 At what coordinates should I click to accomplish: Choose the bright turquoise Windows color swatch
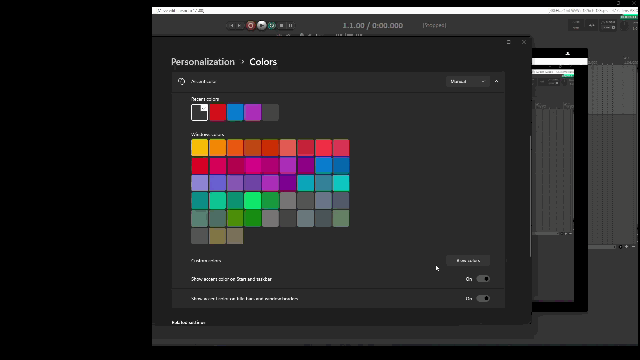(341, 183)
